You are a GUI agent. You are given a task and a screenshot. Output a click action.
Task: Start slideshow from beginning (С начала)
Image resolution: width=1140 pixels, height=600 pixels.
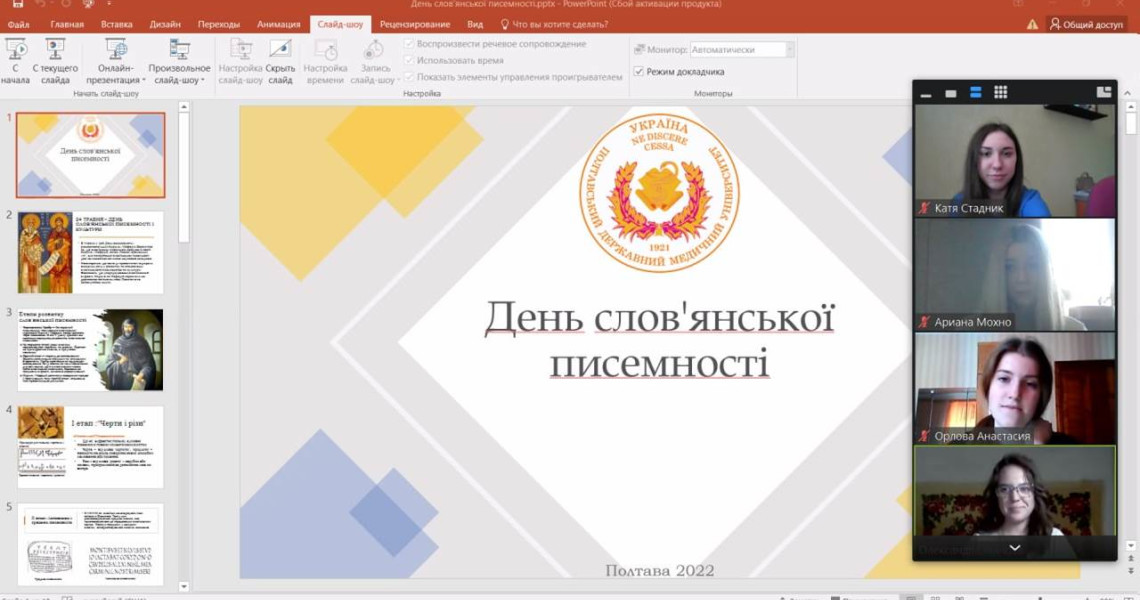point(15,62)
